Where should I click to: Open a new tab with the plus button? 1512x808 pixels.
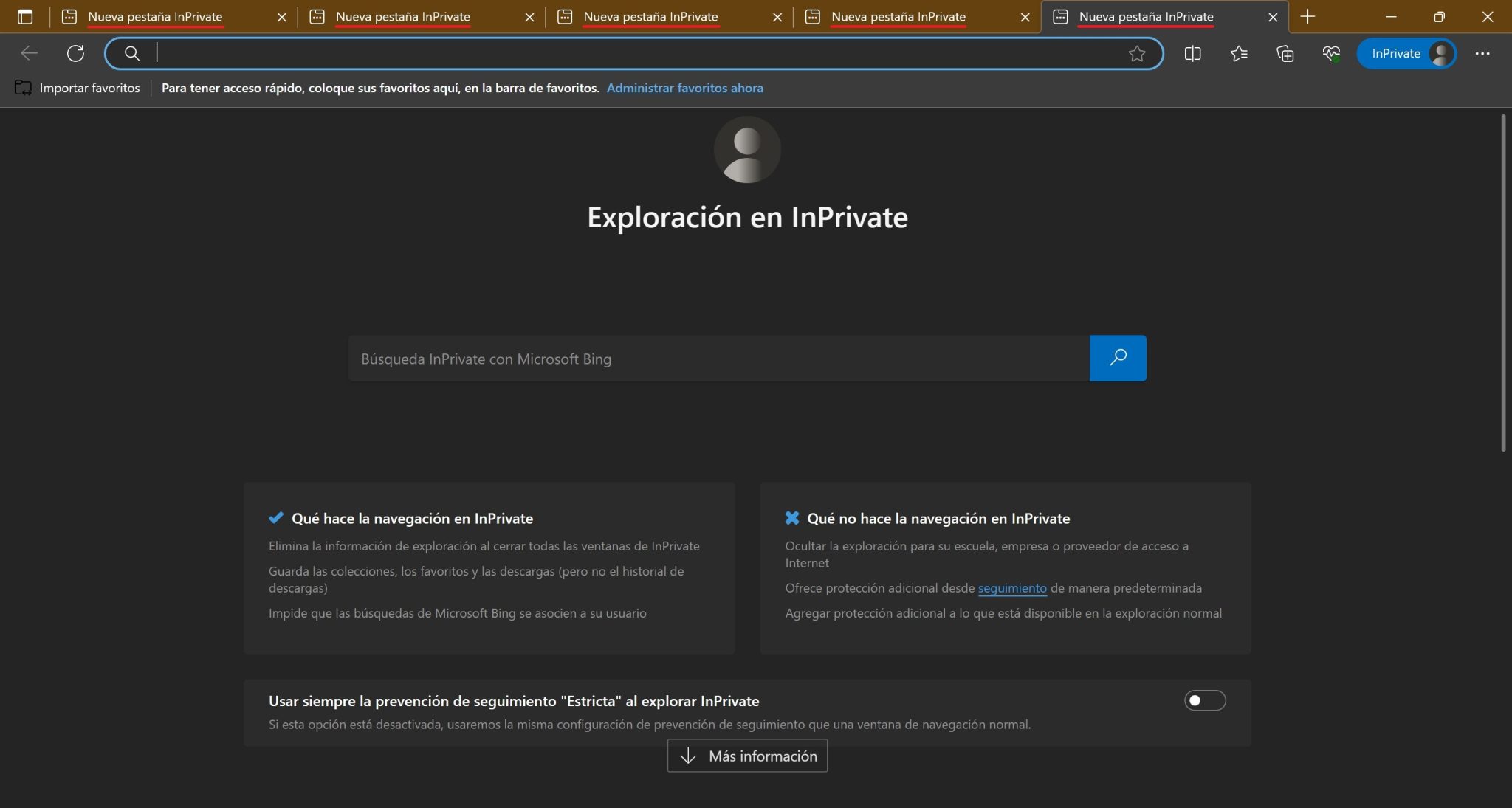pos(1307,15)
